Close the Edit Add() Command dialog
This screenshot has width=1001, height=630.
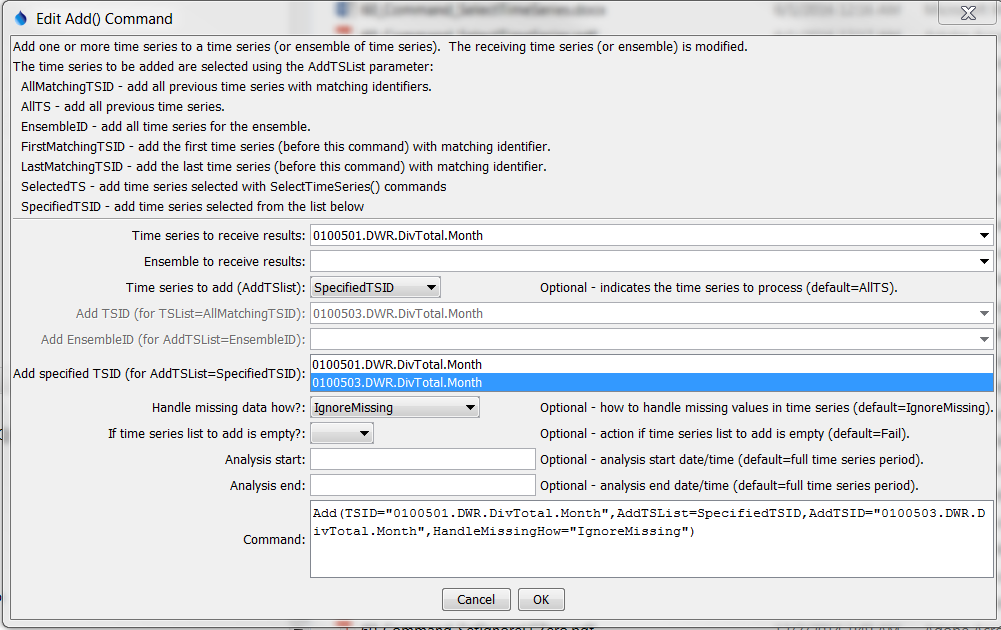968,13
